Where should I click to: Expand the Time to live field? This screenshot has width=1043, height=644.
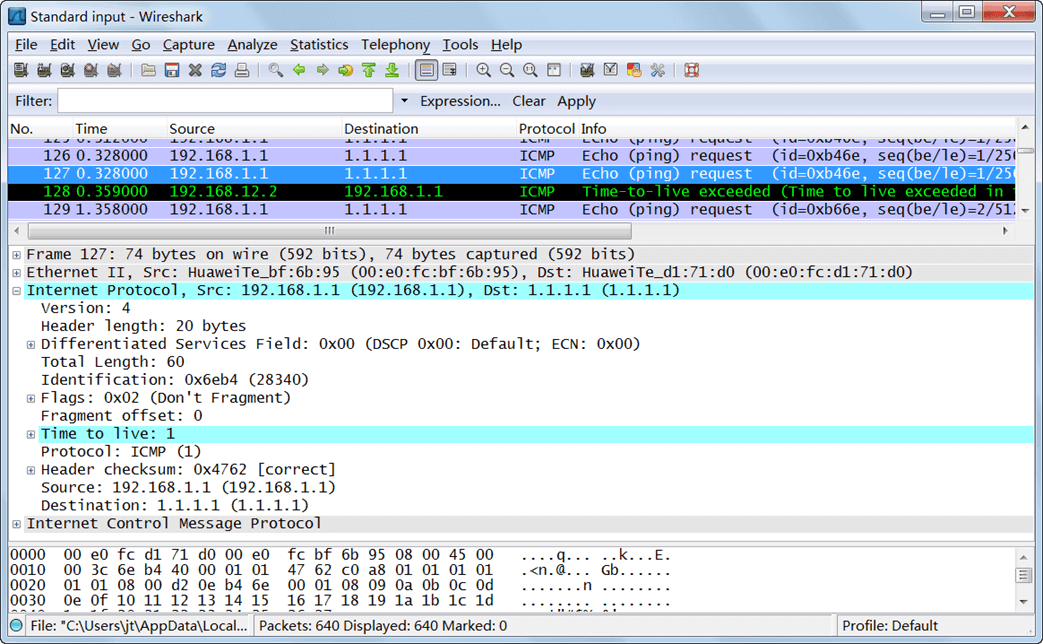pyautogui.click(x=31, y=434)
